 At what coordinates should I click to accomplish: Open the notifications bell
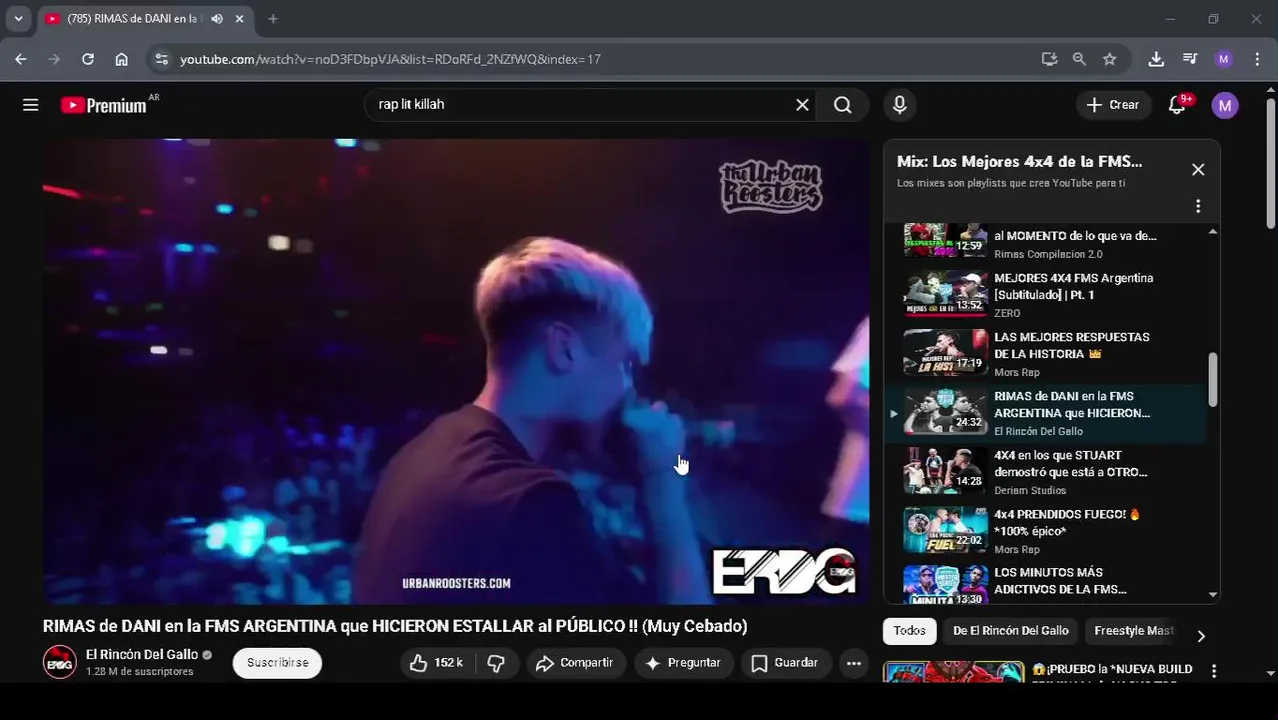1177,105
